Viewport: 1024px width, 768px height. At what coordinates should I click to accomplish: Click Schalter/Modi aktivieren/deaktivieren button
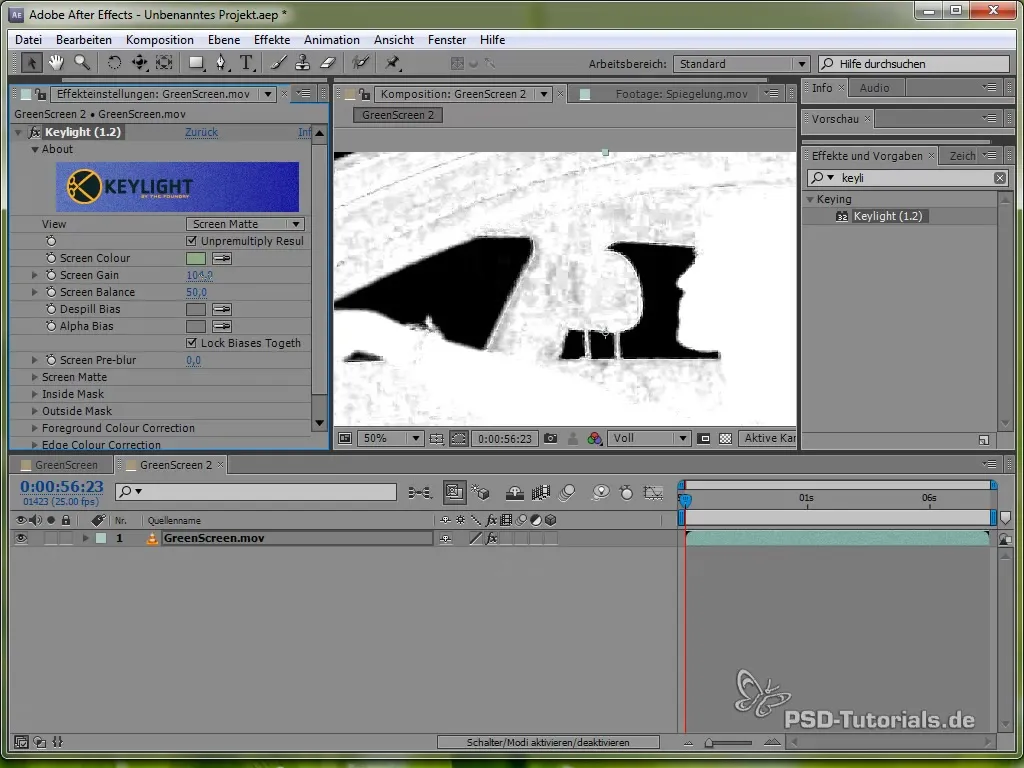pyautogui.click(x=548, y=743)
